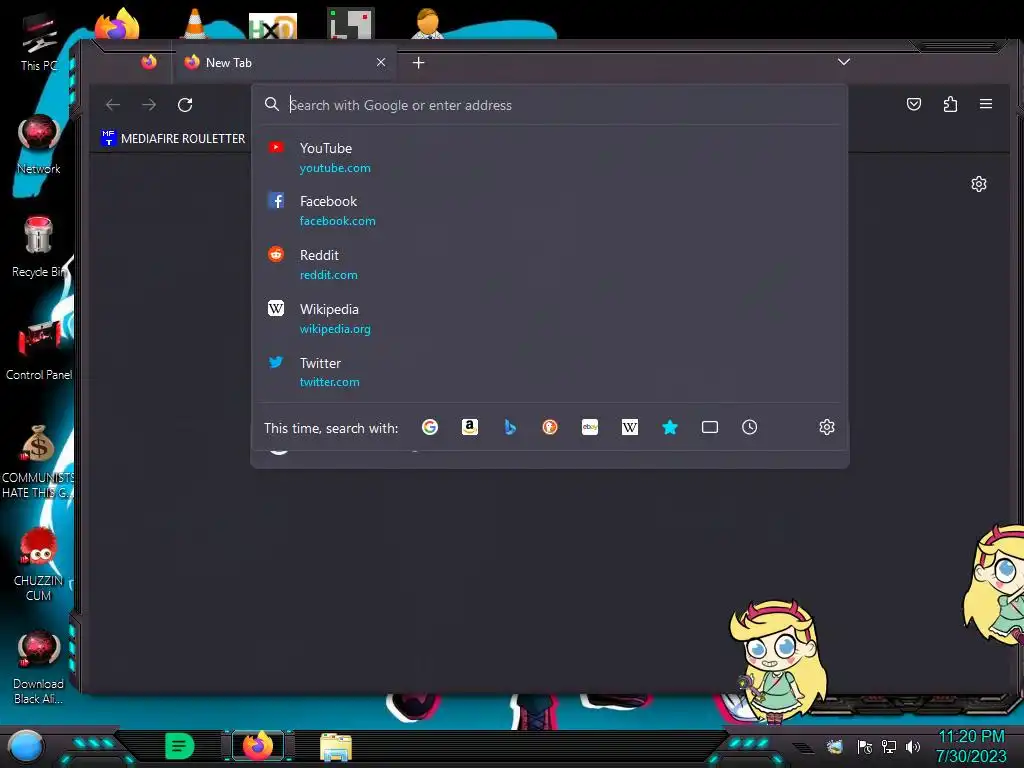The height and width of the screenshot is (768, 1024).
Task: Click the Firefox taskbar button
Action: (x=258, y=746)
